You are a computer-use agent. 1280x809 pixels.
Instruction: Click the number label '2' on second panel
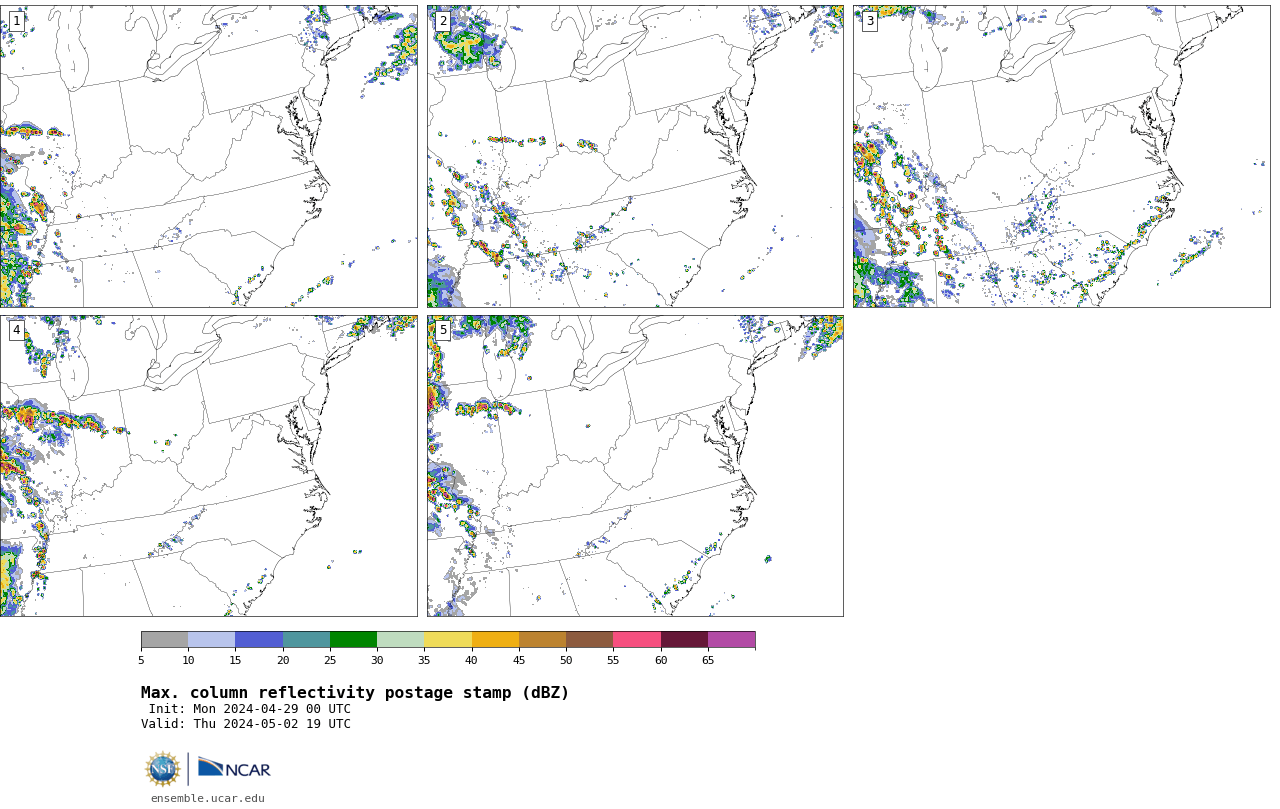tap(443, 21)
